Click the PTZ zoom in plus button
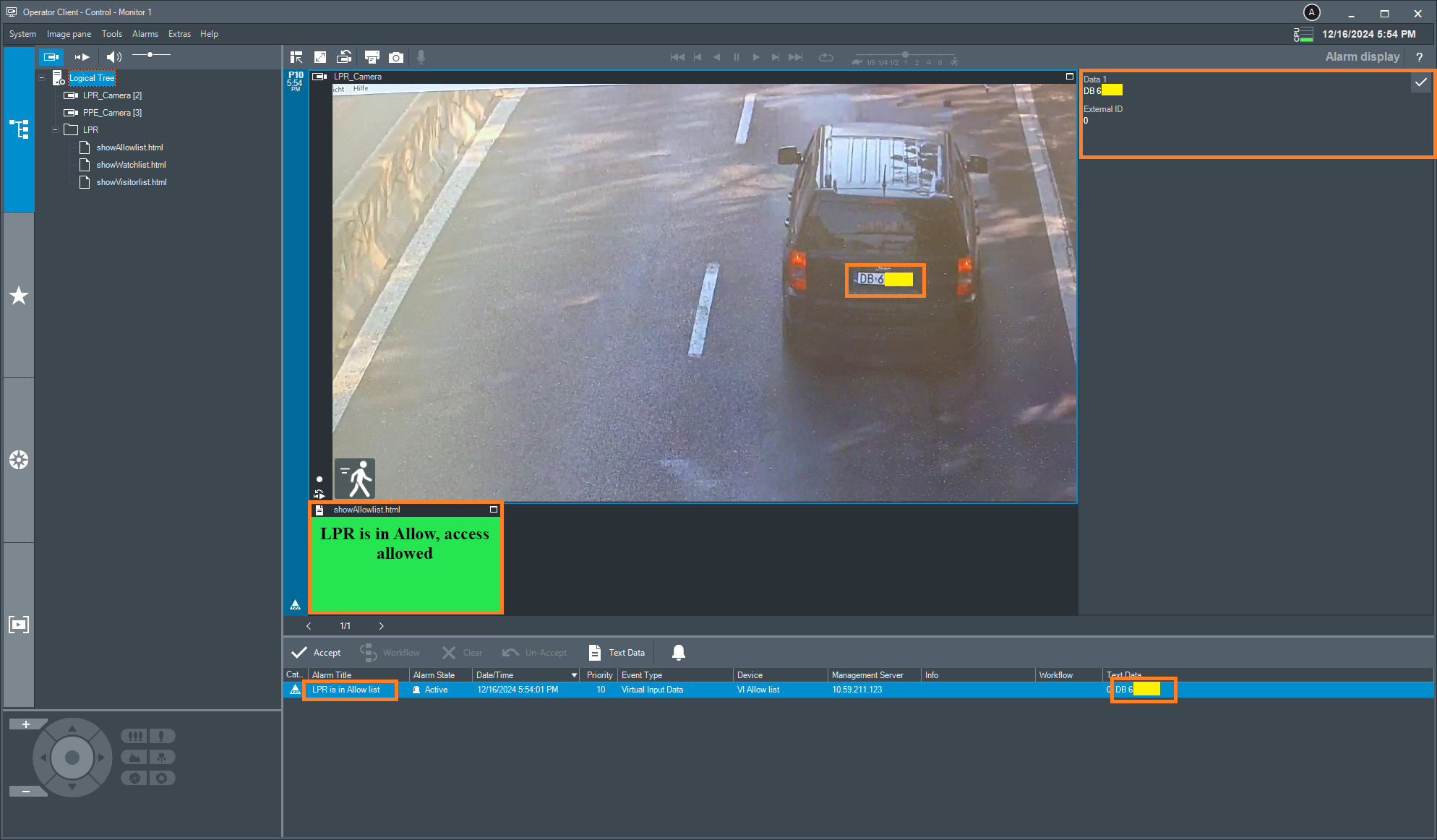 25,724
